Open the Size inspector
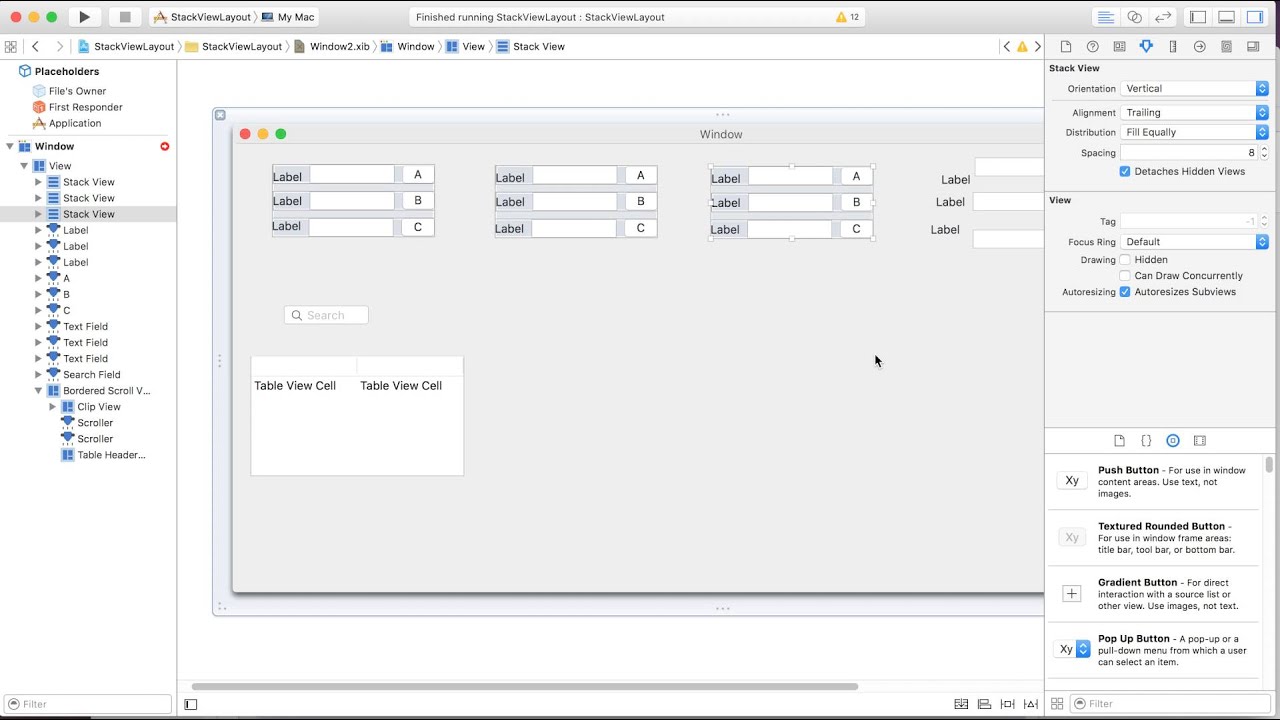The image size is (1280, 720). click(1173, 47)
